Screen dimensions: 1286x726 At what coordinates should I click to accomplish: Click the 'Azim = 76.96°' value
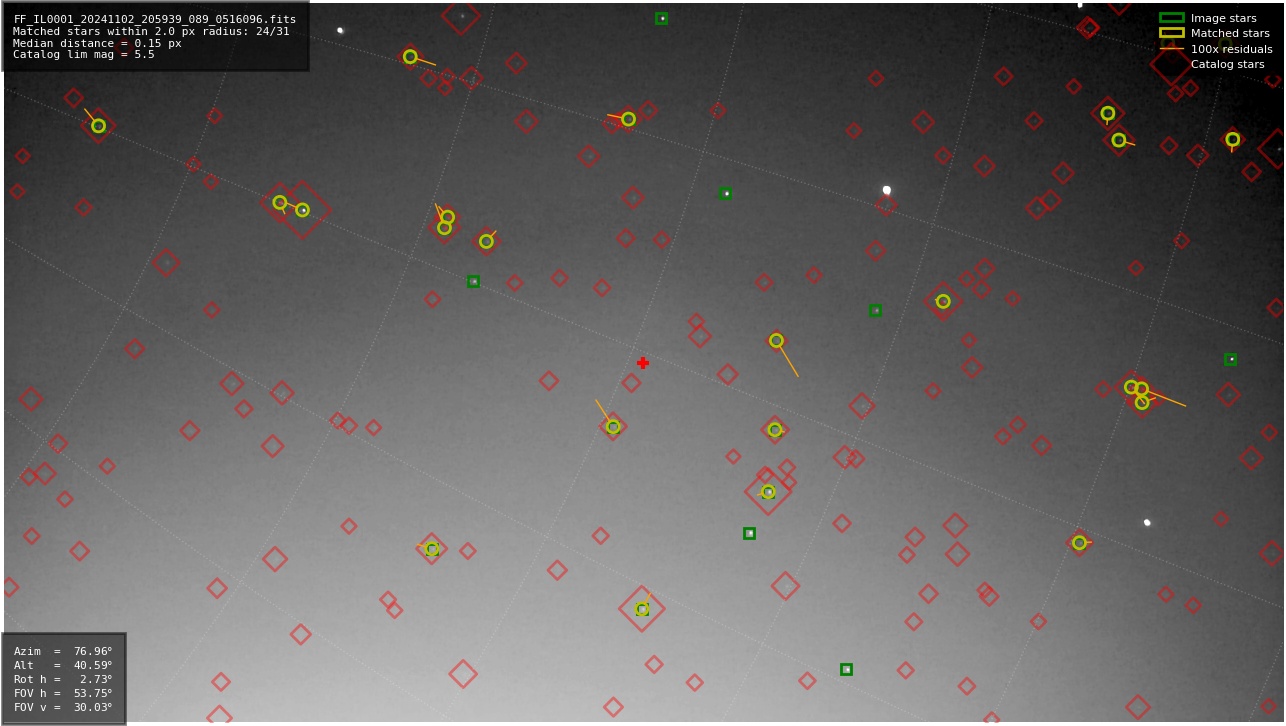(63, 651)
